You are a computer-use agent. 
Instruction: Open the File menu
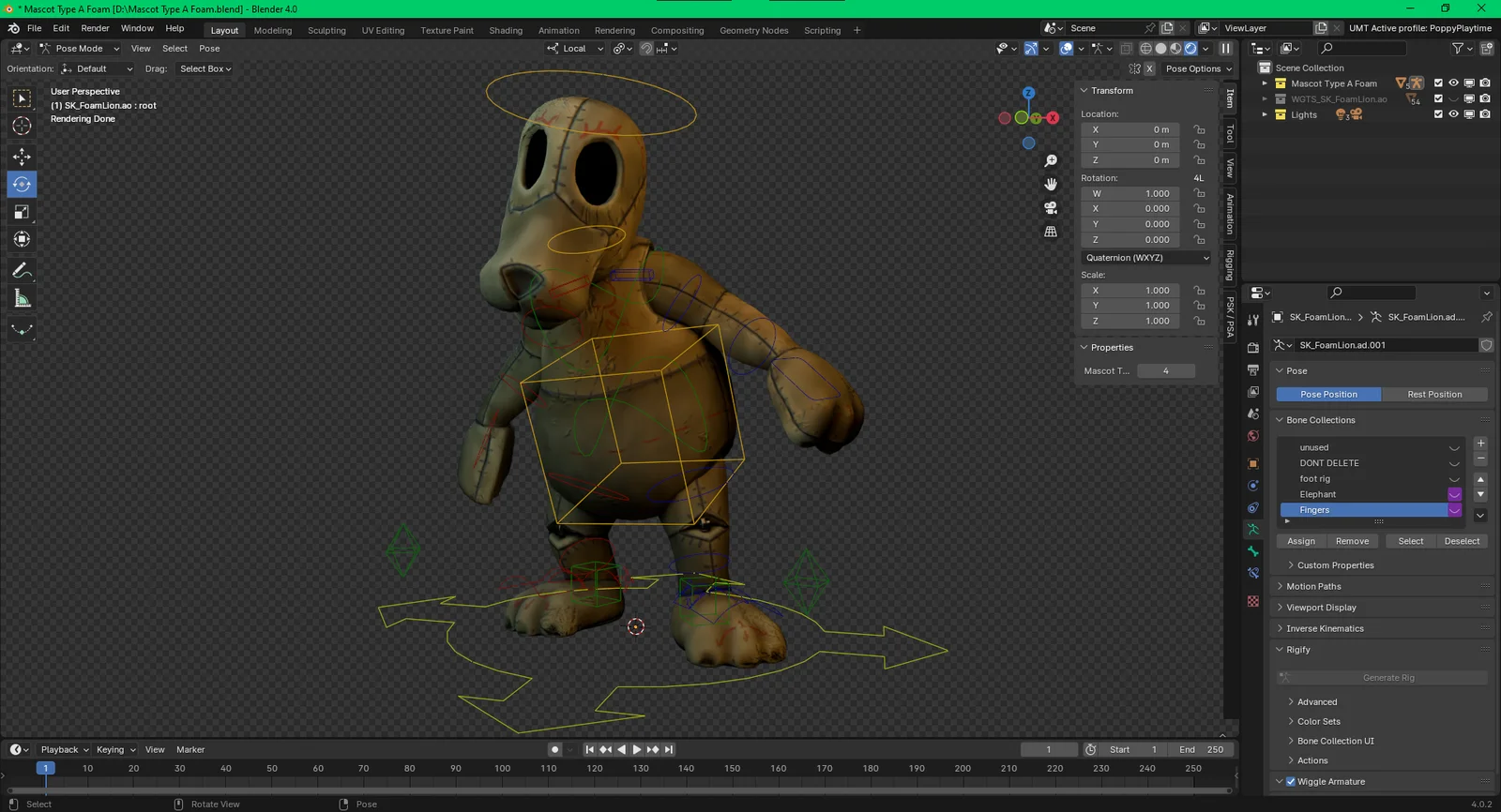tap(35, 28)
